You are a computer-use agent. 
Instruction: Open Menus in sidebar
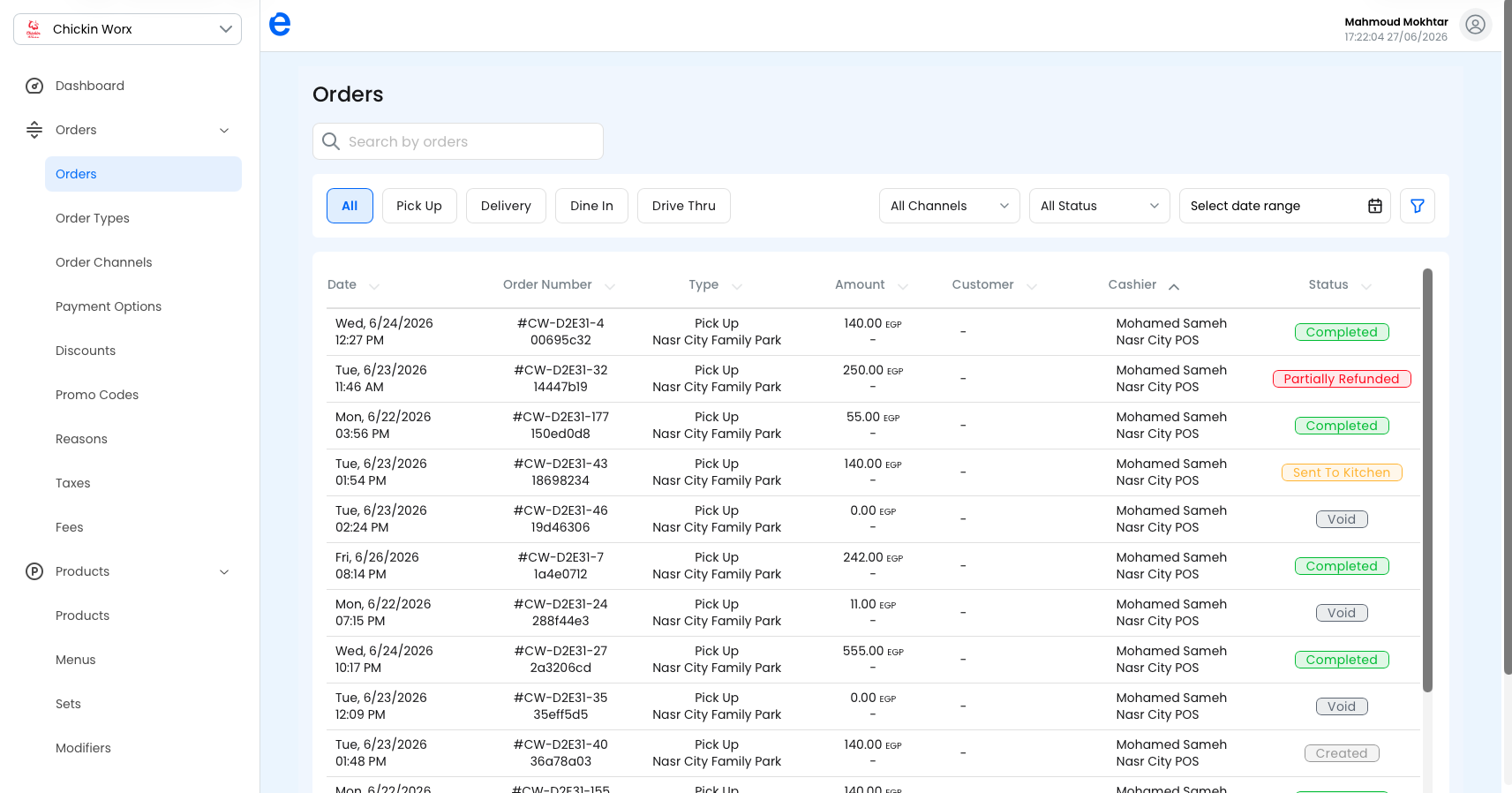[76, 660]
